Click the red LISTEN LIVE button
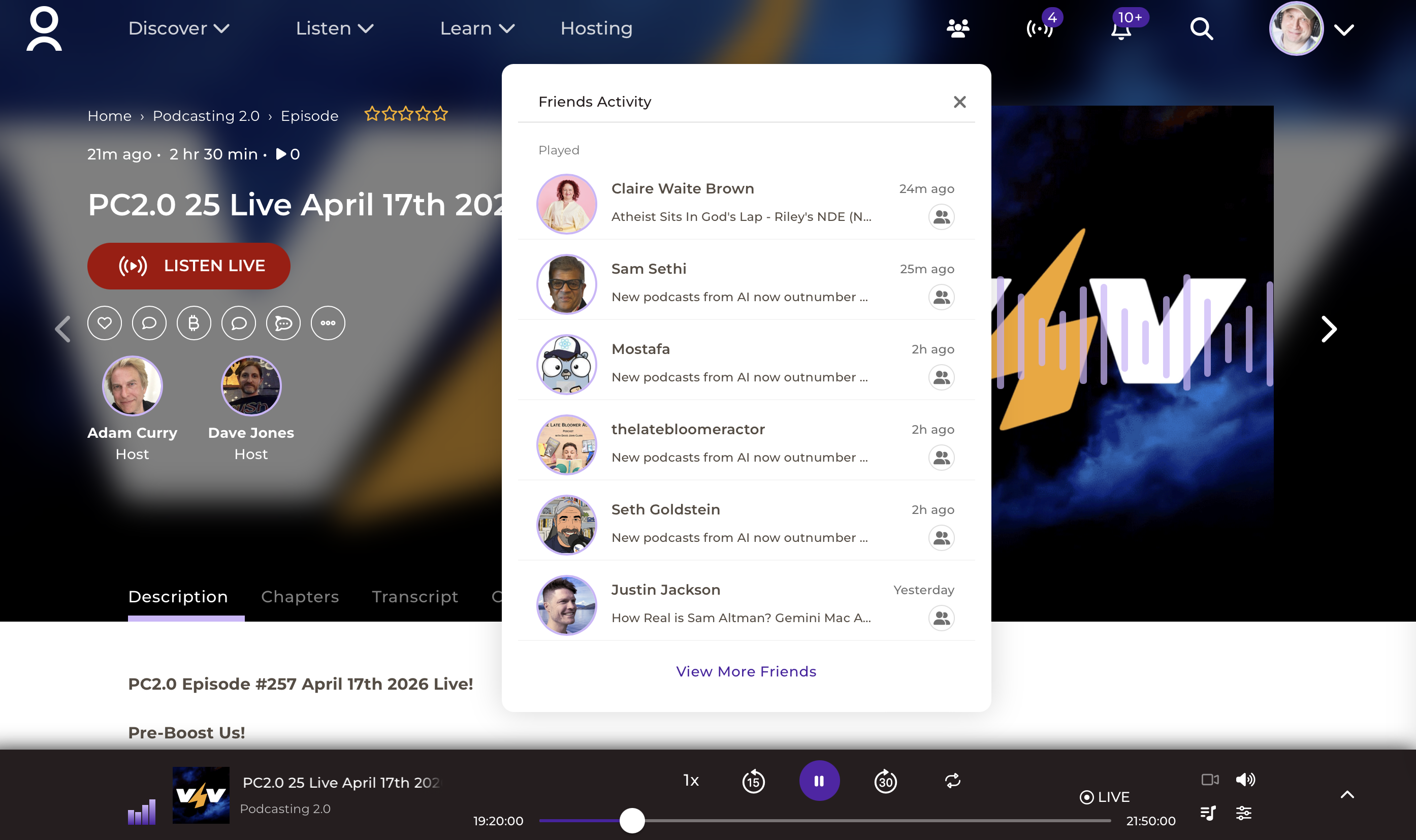The width and height of the screenshot is (1416, 840). point(188,266)
